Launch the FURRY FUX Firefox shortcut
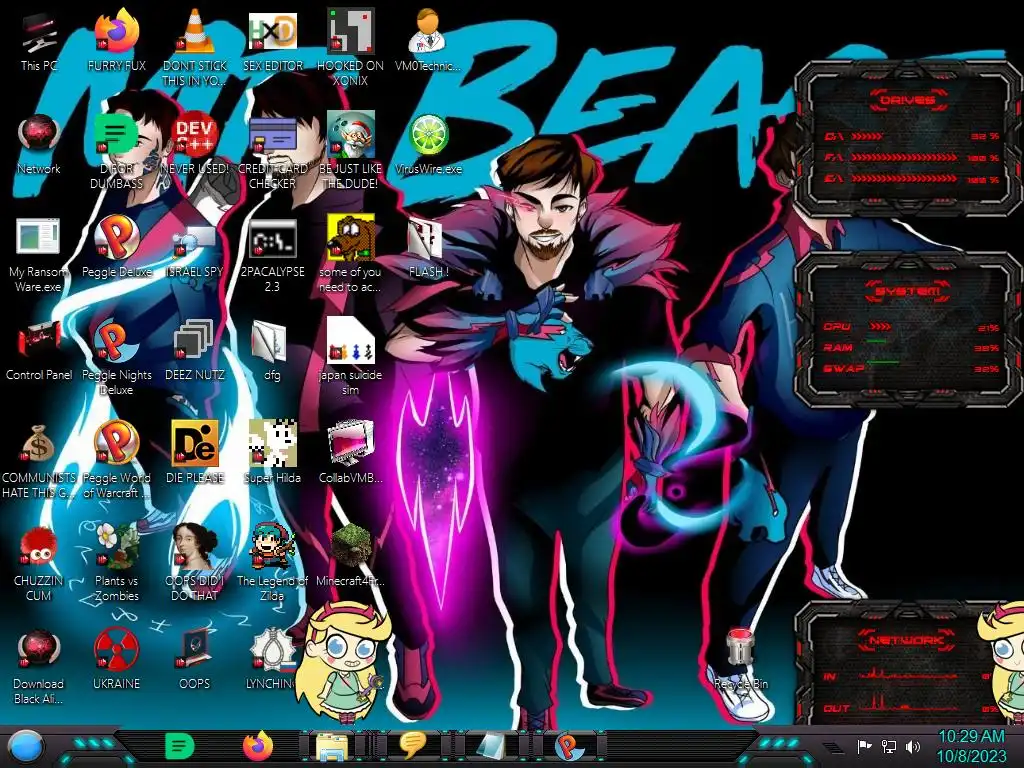Viewport: 1024px width, 768px height. 116,42
